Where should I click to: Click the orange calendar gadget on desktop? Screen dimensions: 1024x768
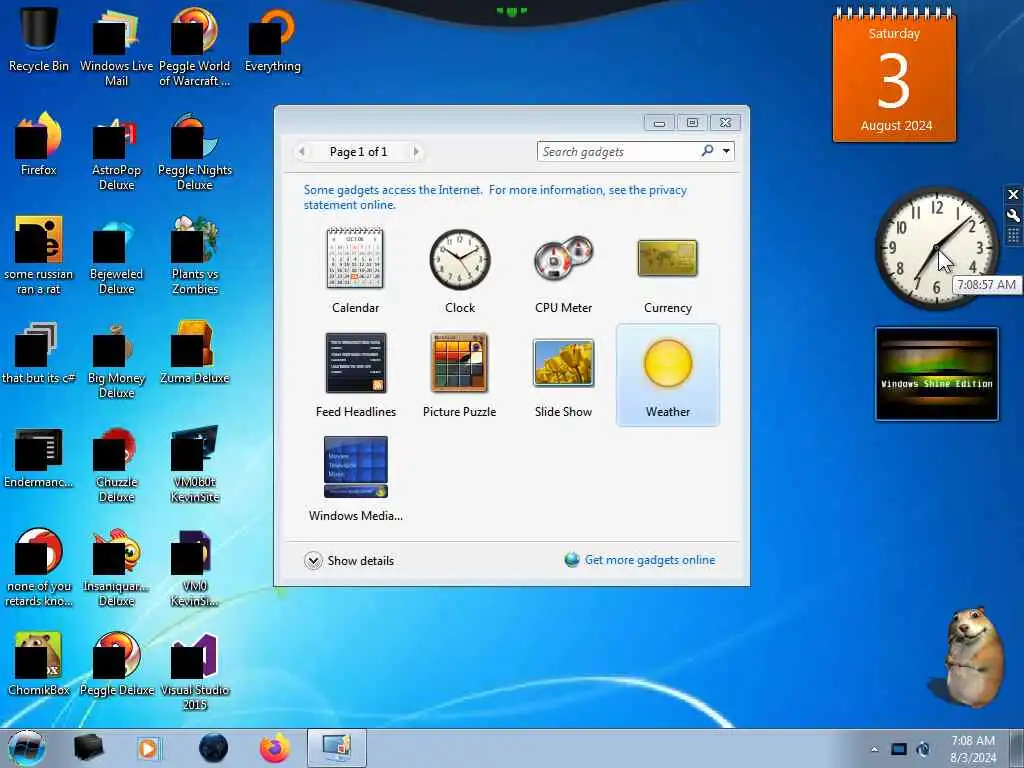[x=894, y=75]
